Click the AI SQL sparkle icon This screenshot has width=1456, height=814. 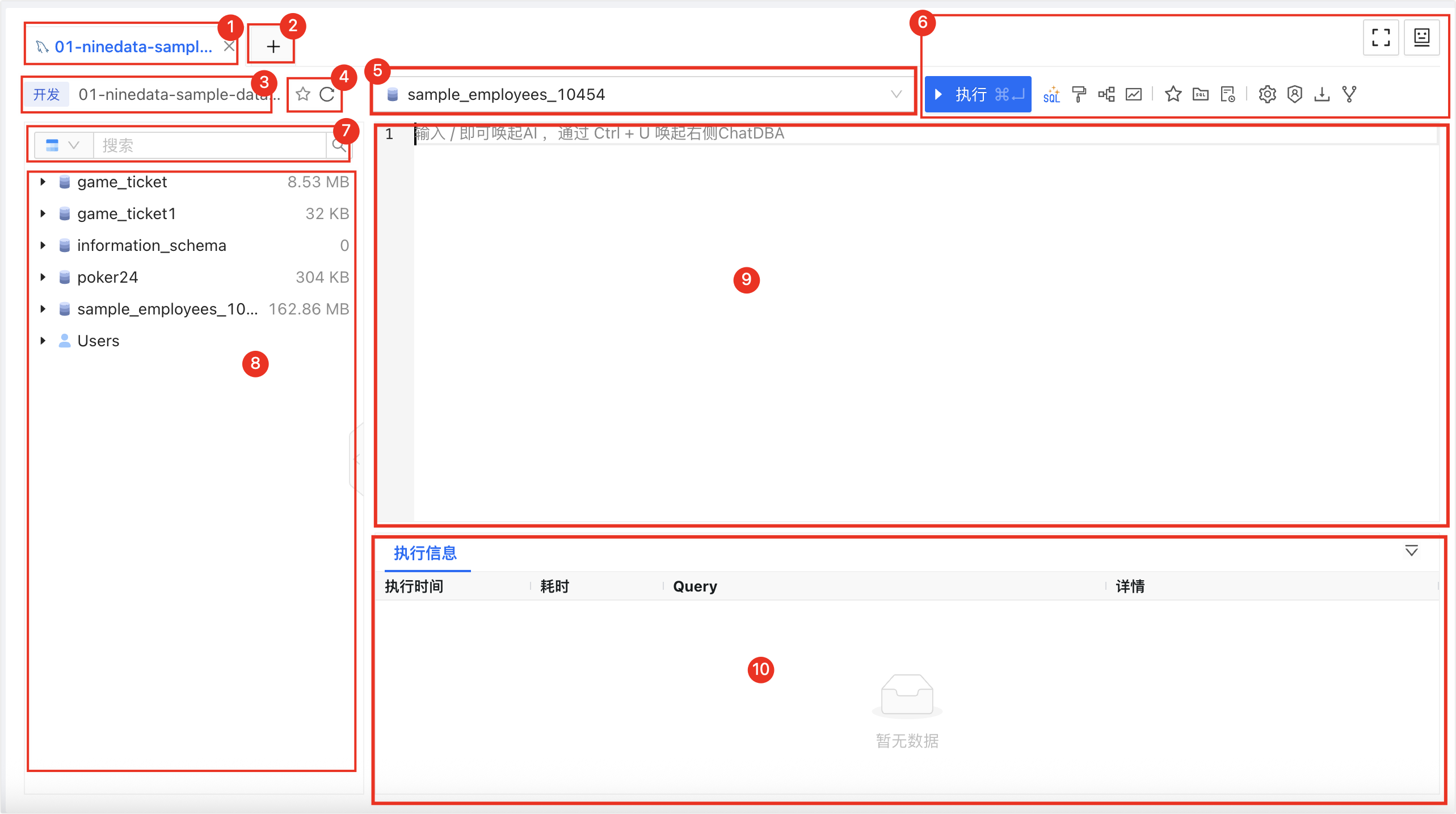click(x=1051, y=94)
